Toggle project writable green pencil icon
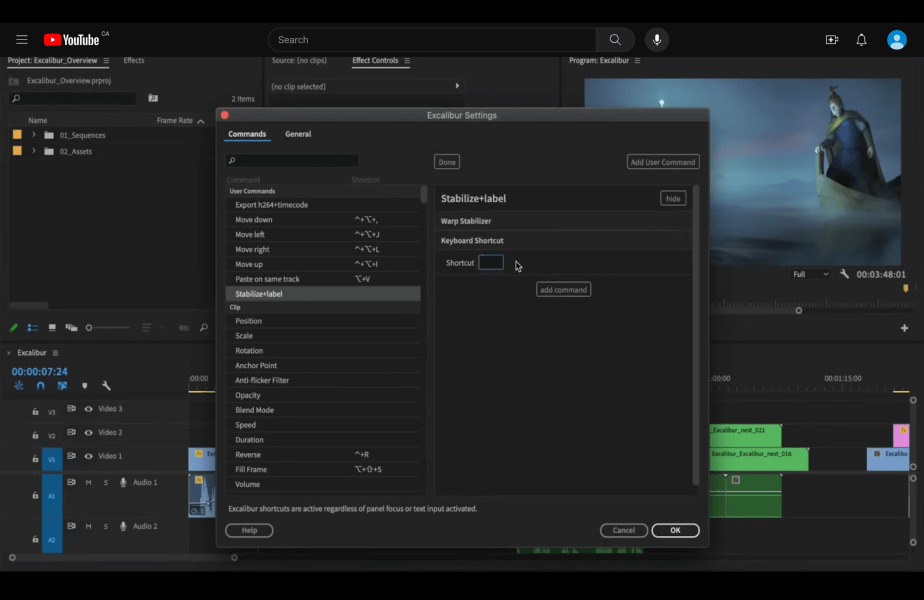The width and height of the screenshot is (924, 600). [x=14, y=328]
